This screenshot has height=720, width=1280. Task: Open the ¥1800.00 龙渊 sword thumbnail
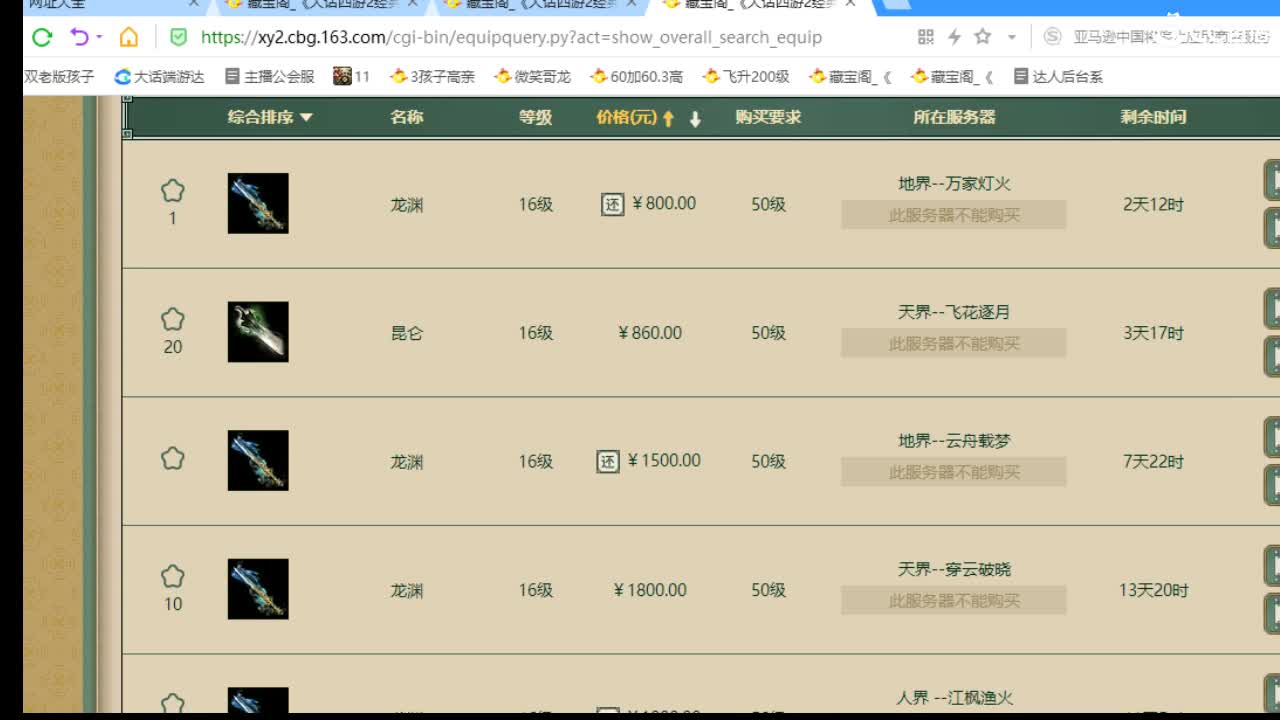(258, 589)
